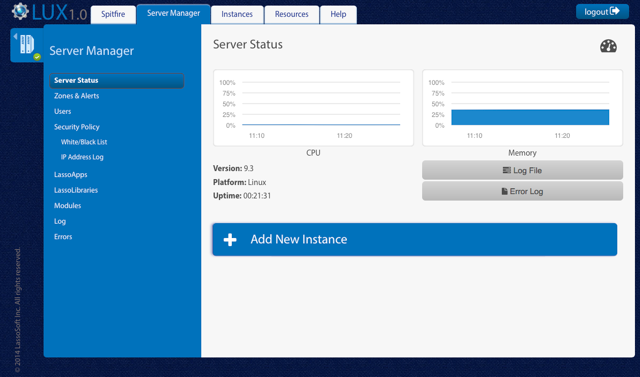The image size is (640, 377).
Task: Click Add New Instance button
Action: pyautogui.click(x=415, y=240)
